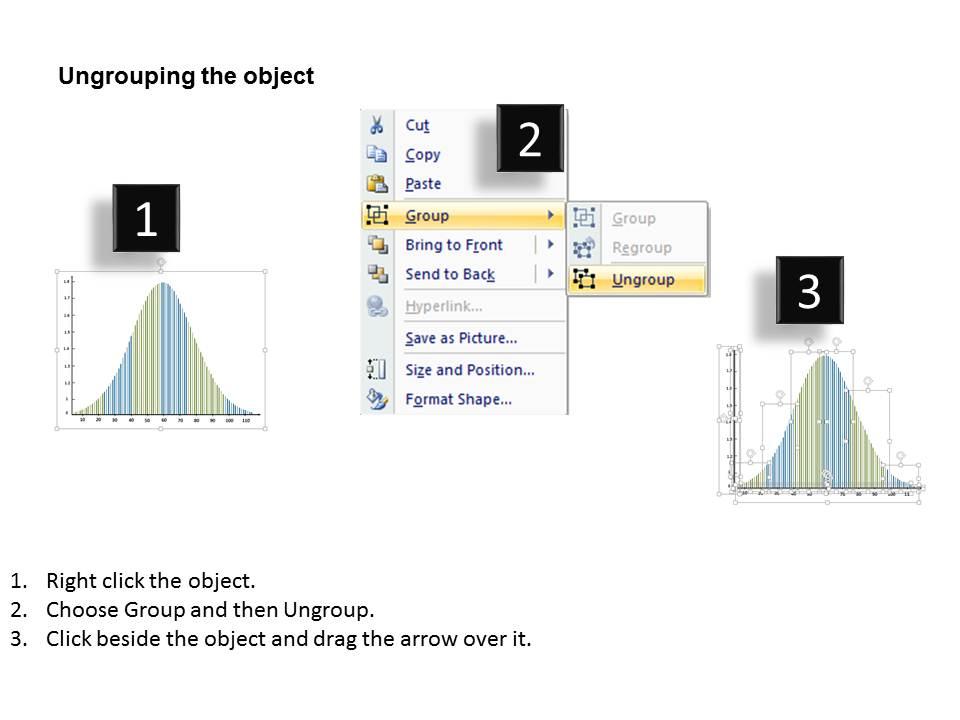Click the bell curve chart labeled 1
The width and height of the screenshot is (960, 720).
click(x=160, y=350)
